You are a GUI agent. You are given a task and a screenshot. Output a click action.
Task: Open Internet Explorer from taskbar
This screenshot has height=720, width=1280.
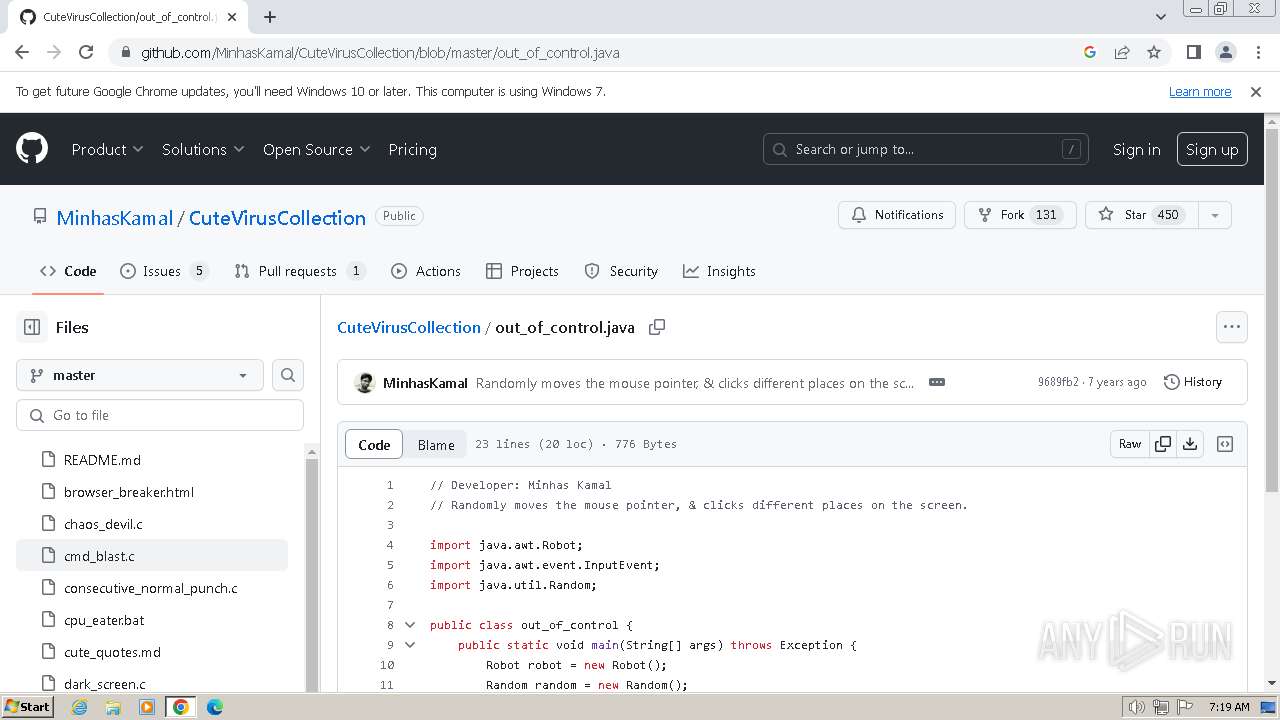coord(80,707)
